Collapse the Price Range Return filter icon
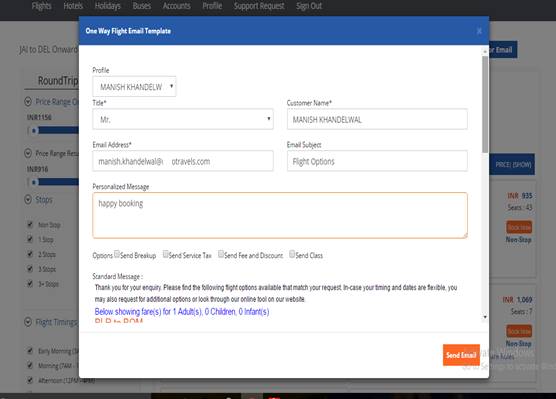The height and width of the screenshot is (399, 556). tap(28, 153)
